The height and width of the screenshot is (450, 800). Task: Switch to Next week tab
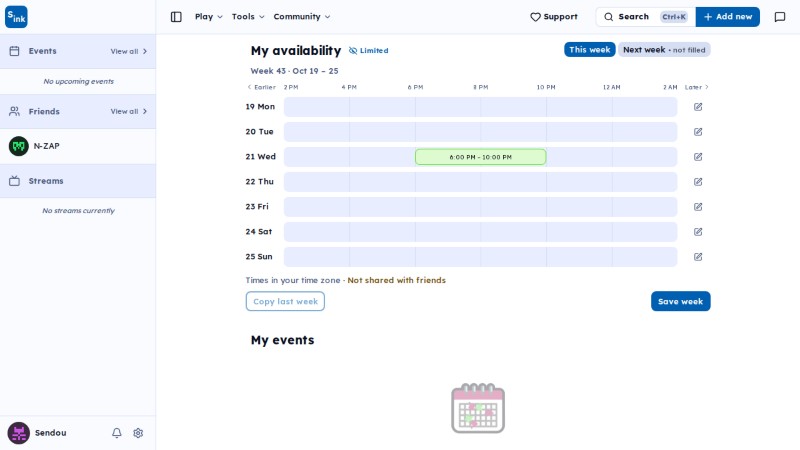pos(664,49)
